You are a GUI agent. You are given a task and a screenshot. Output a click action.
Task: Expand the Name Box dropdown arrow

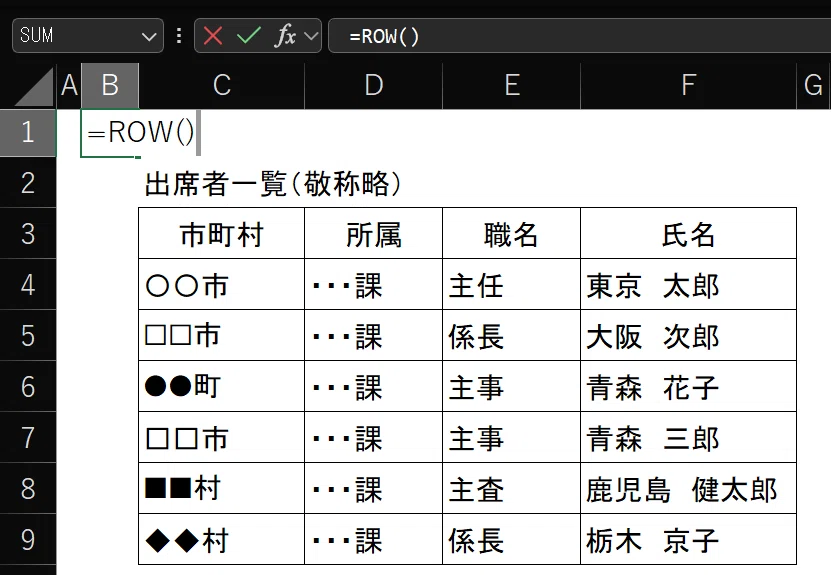pyautogui.click(x=149, y=37)
